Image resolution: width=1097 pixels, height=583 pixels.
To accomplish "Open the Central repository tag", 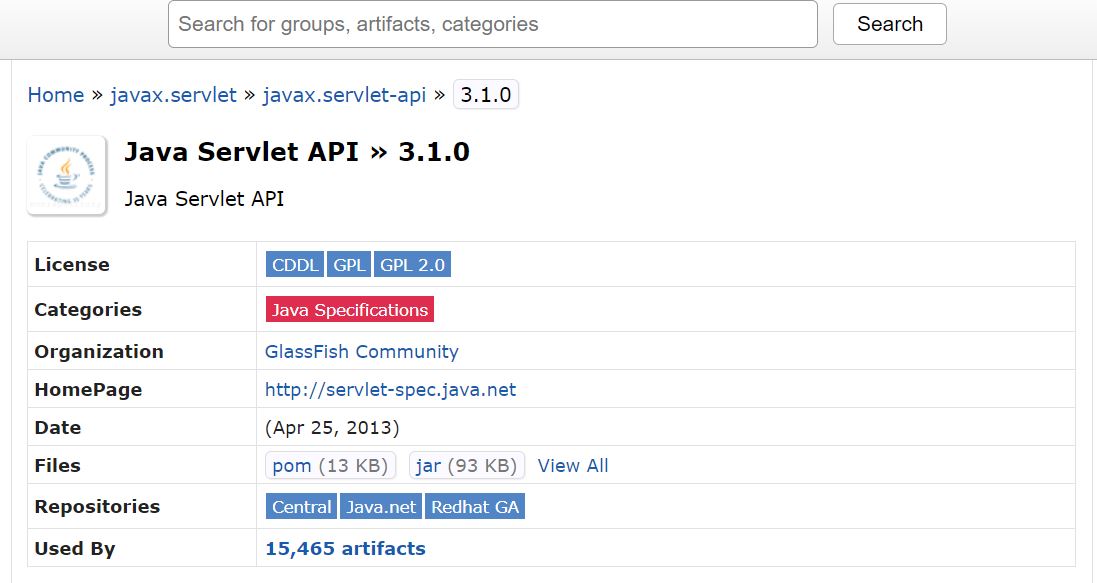I will click(x=302, y=507).
